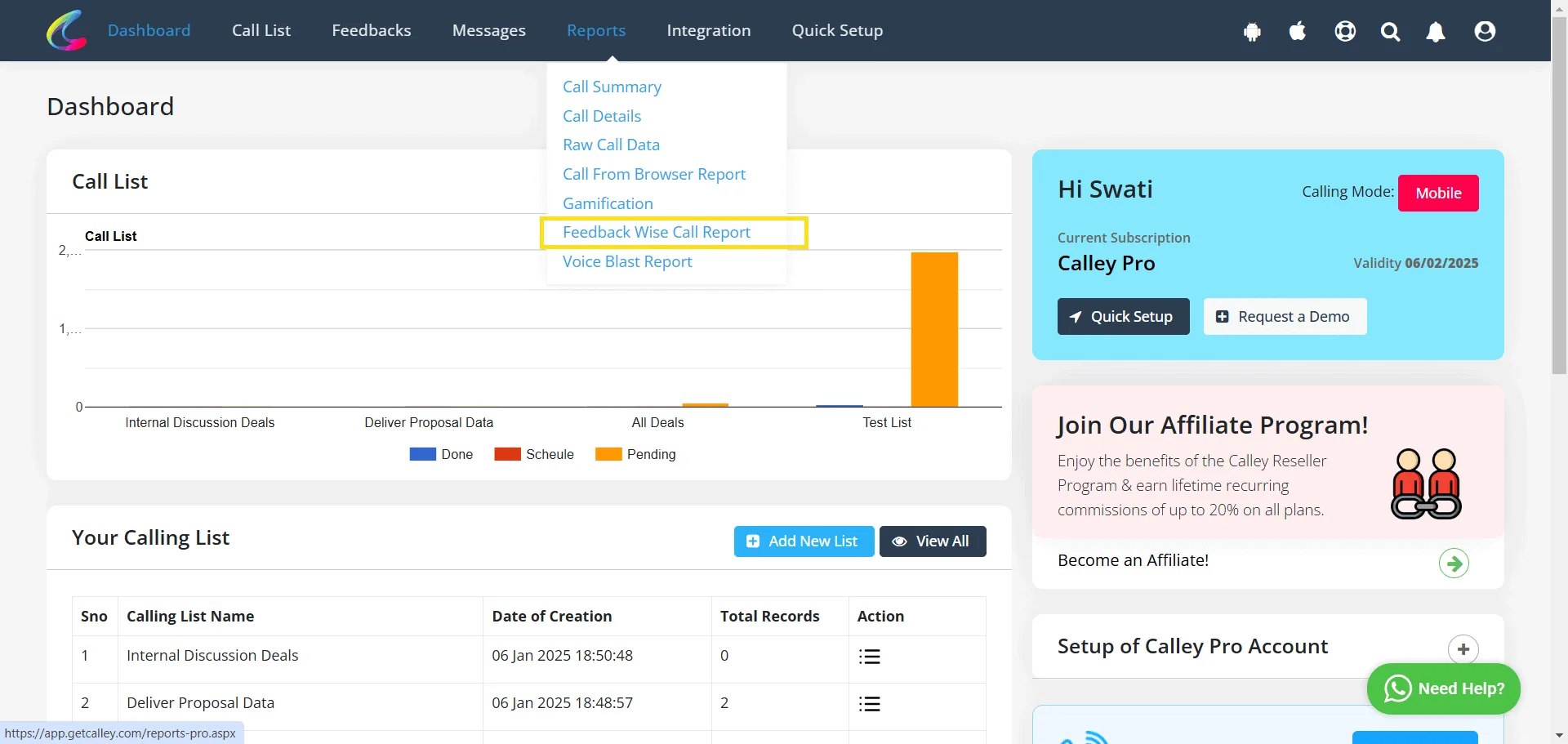Click the Apple iOS app icon
Image resolution: width=1568 pixels, height=744 pixels.
[x=1298, y=31]
